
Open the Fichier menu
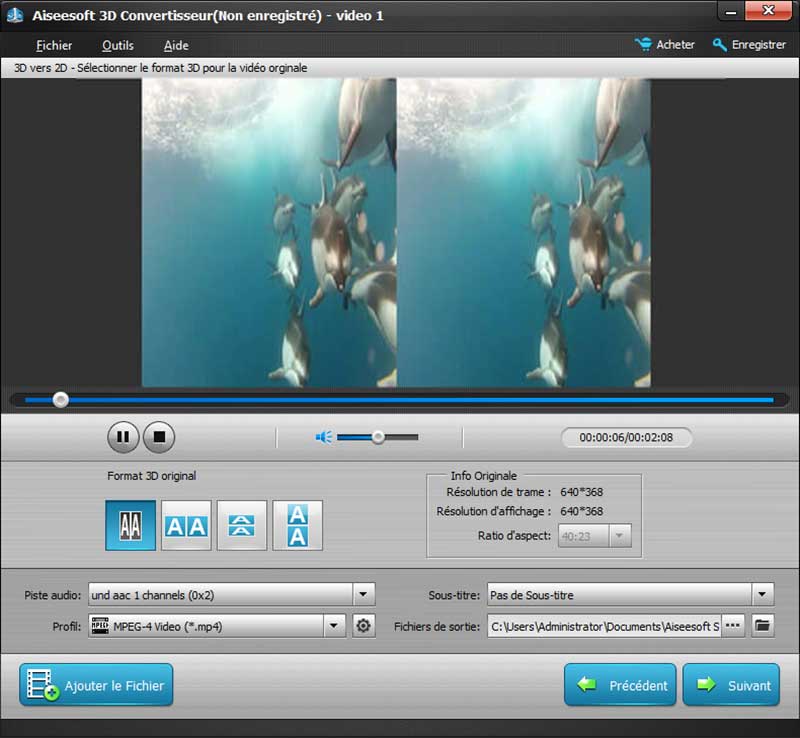(54, 45)
